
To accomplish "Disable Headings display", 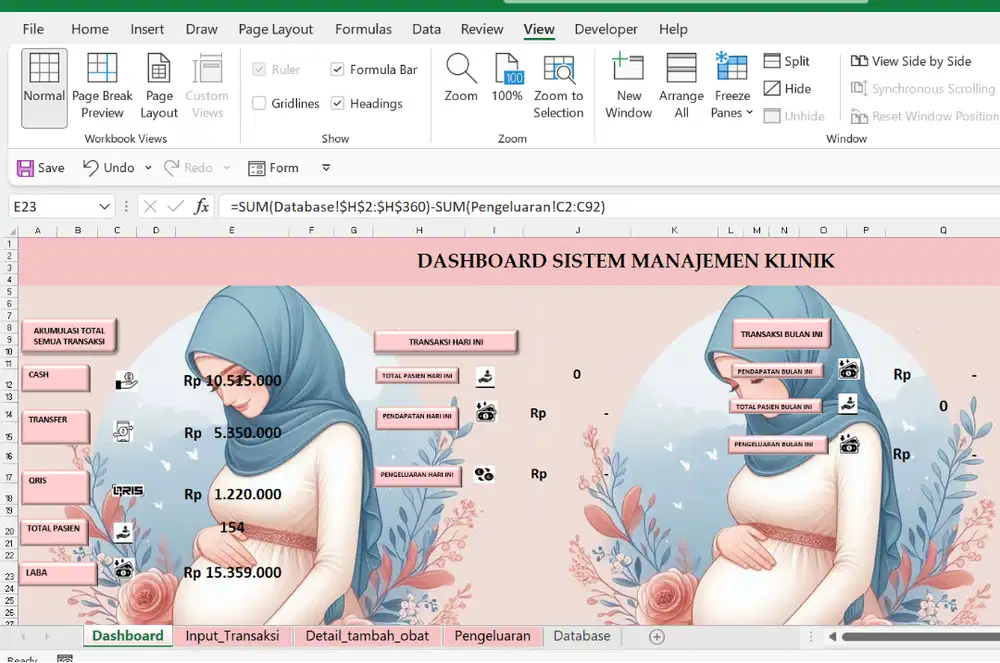I will (x=337, y=103).
